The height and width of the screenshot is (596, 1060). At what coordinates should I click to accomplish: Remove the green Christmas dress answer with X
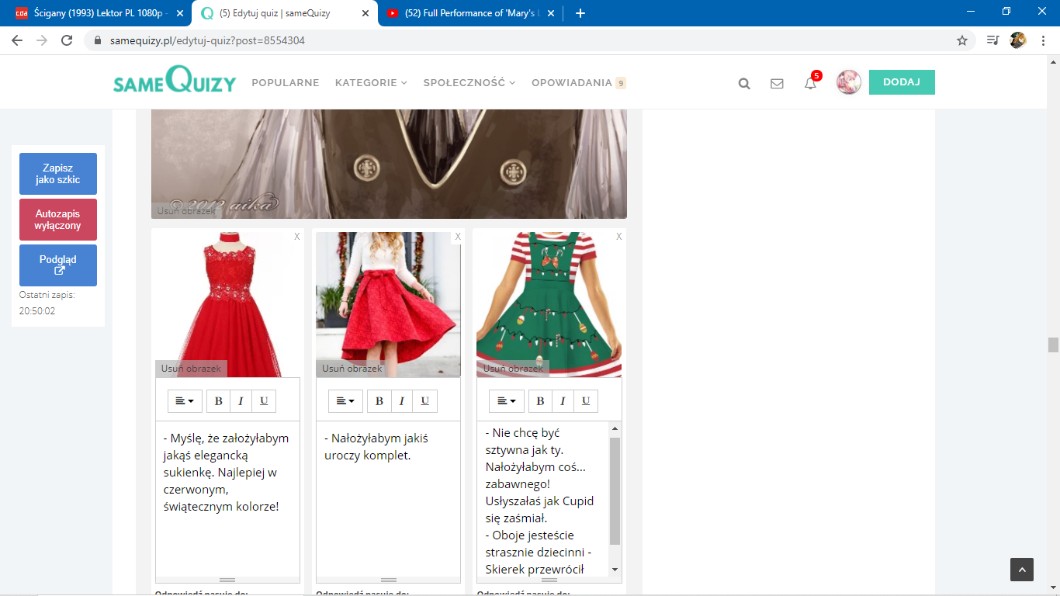tap(619, 237)
